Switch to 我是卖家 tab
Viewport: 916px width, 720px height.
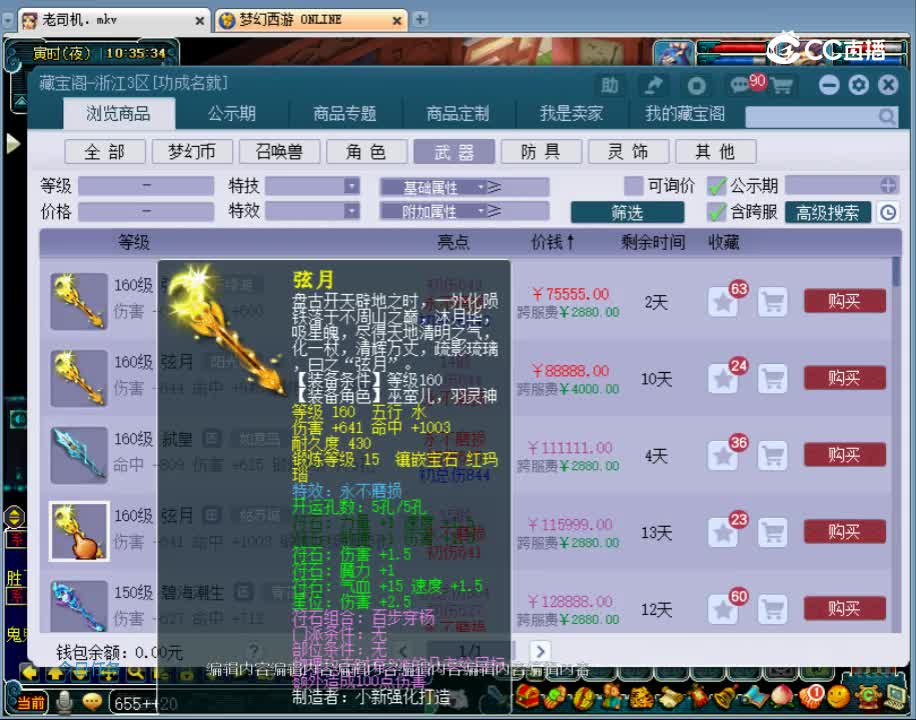(571, 113)
